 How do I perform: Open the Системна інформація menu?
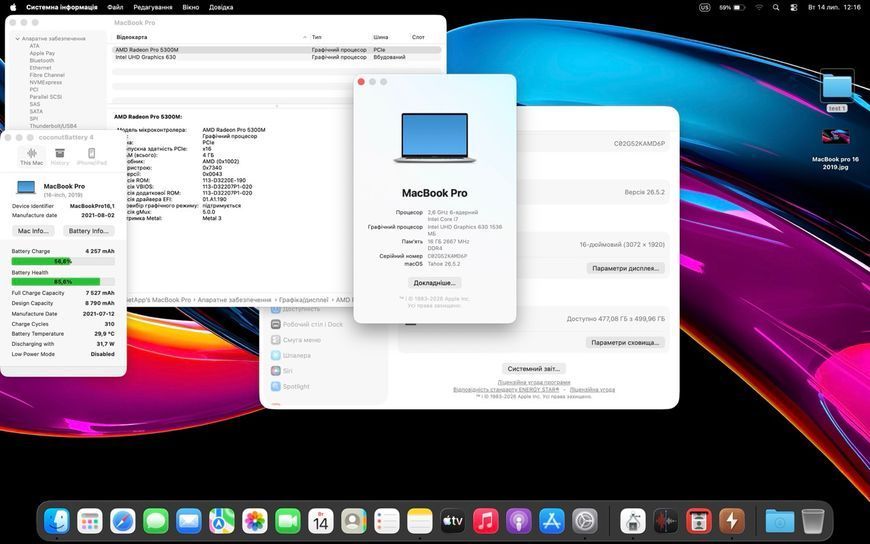coord(62,7)
